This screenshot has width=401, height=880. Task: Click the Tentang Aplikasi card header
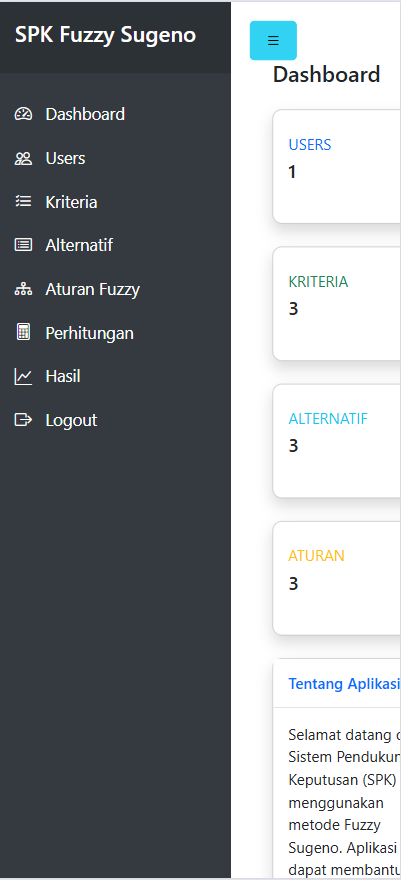click(x=337, y=684)
